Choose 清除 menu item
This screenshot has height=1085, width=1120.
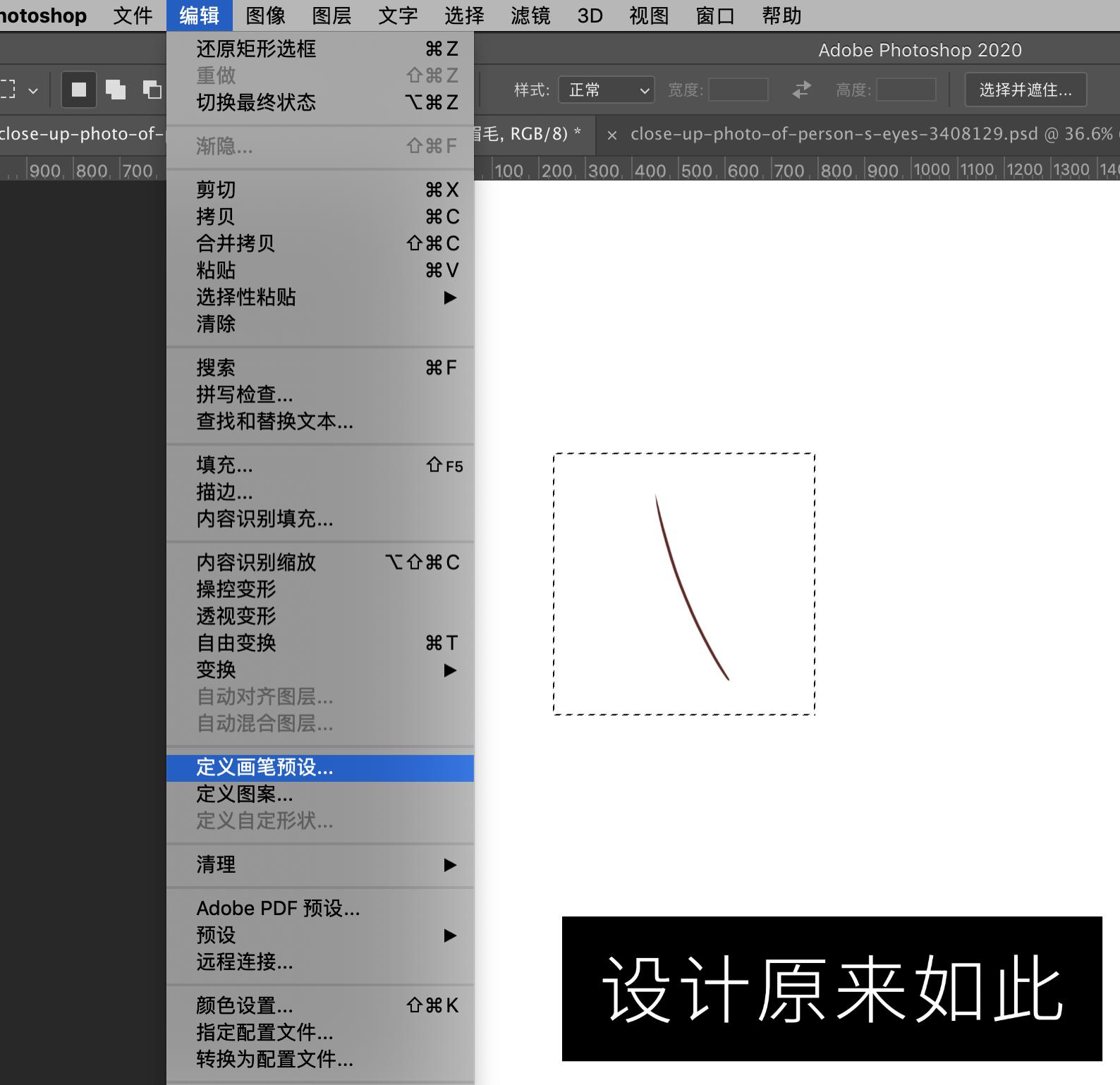pyautogui.click(x=320, y=324)
